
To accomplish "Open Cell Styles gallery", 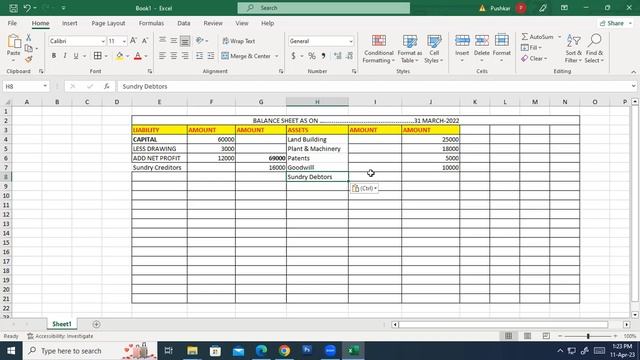I will click(433, 49).
